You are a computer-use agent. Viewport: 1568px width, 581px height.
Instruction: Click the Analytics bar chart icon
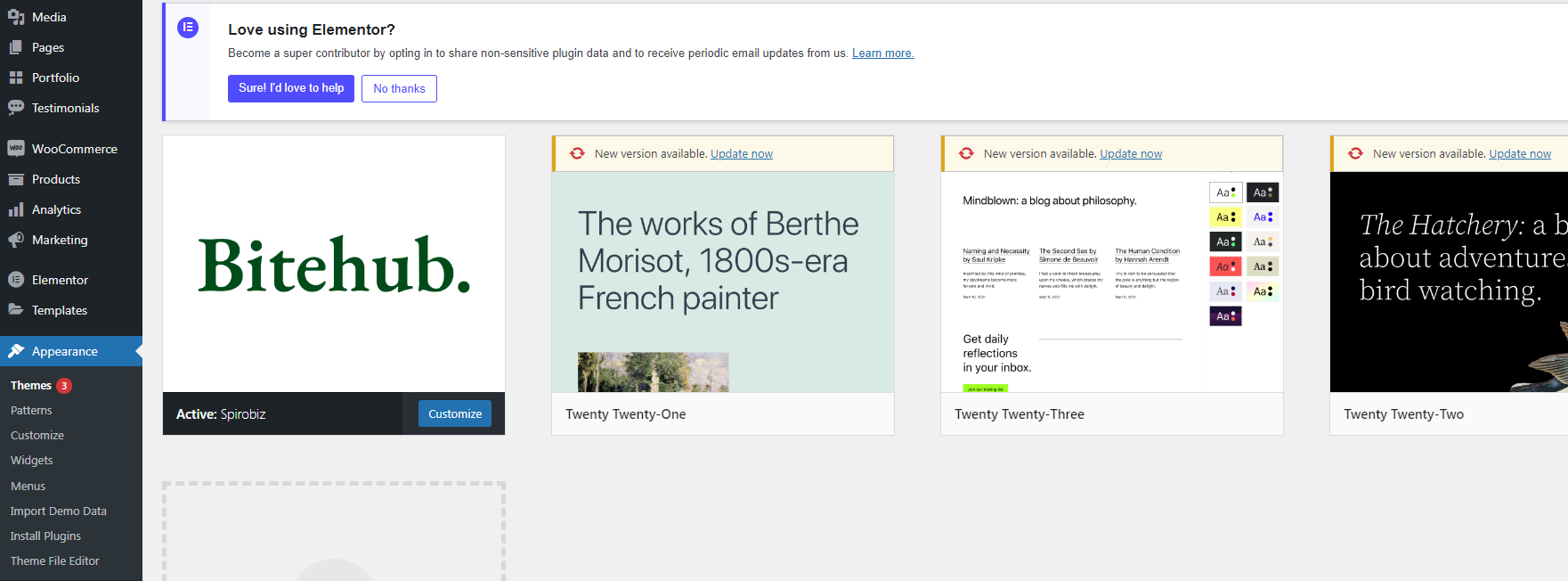16,209
